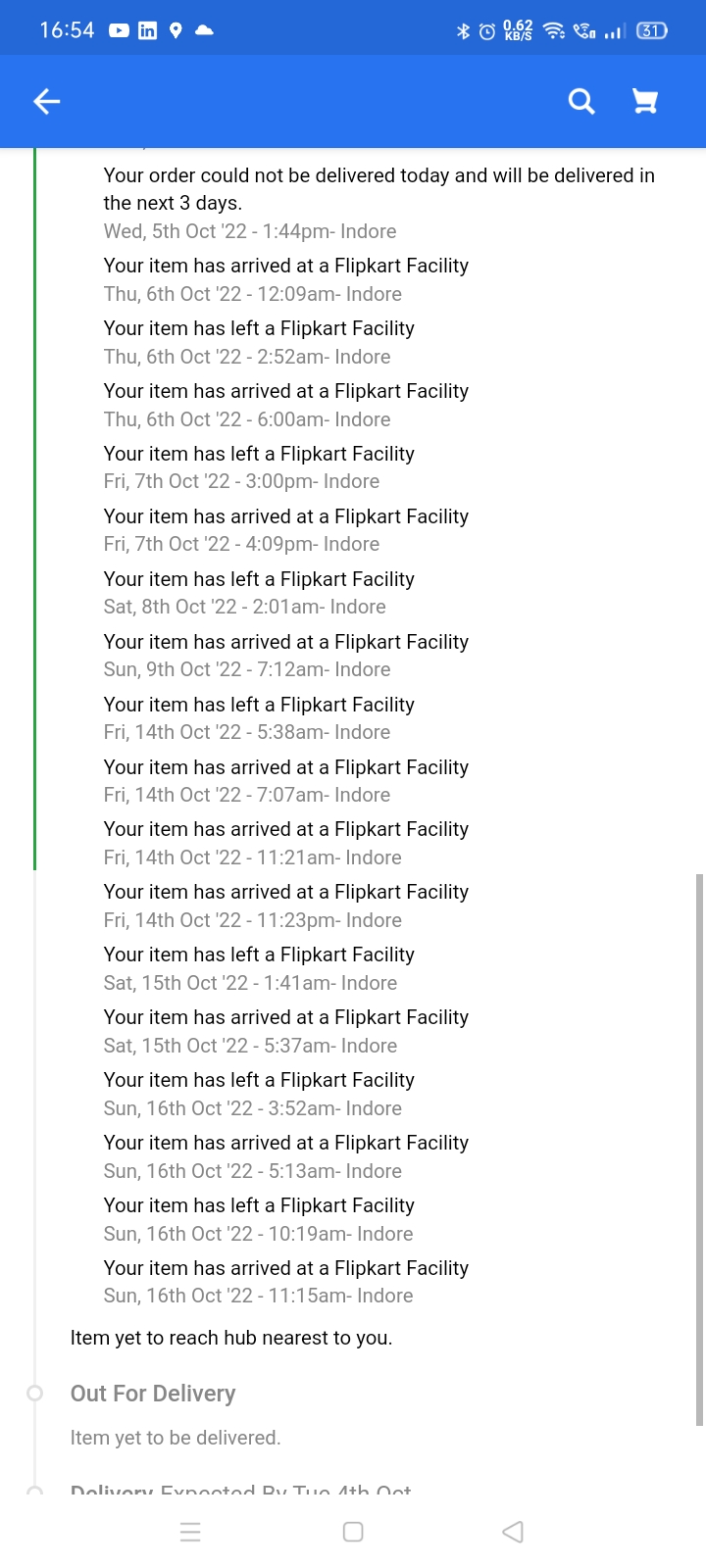Tap the Wi-Fi signal icon
Viewport: 706px width, 1568px height.
554,31
